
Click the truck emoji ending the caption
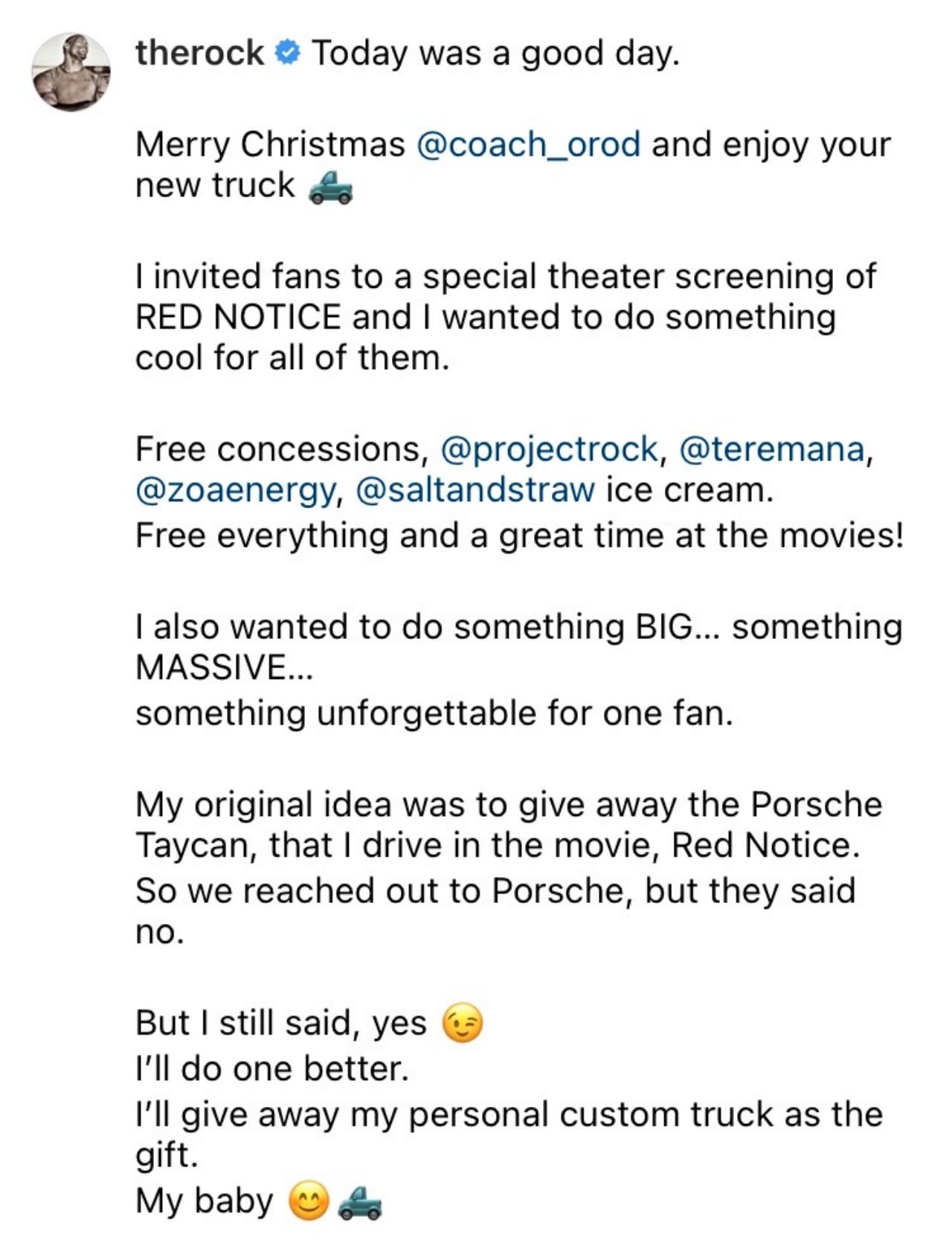click(360, 1203)
